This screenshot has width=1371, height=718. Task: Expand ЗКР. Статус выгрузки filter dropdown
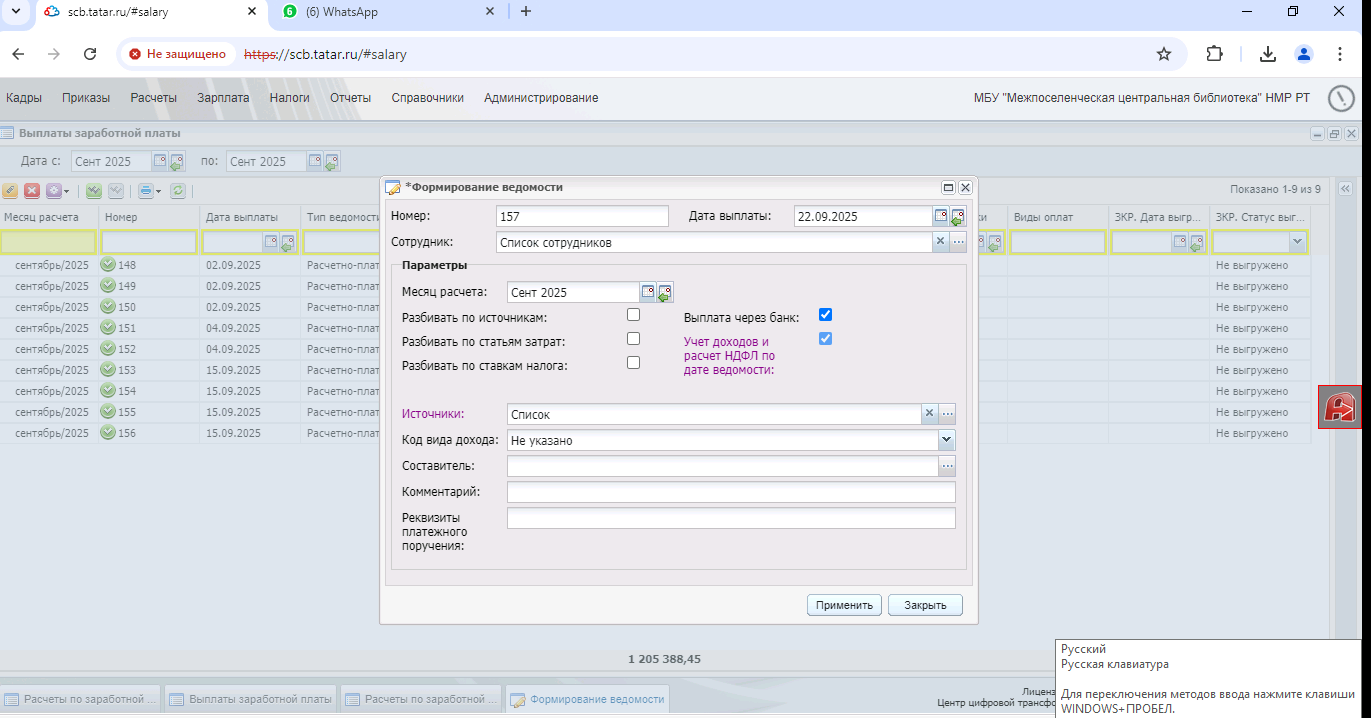click(x=1297, y=242)
